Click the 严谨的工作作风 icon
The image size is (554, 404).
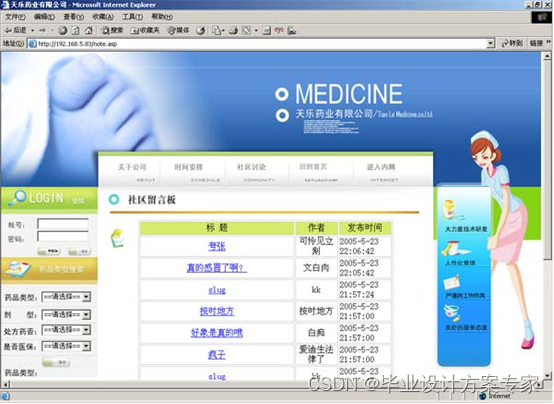(x=451, y=283)
